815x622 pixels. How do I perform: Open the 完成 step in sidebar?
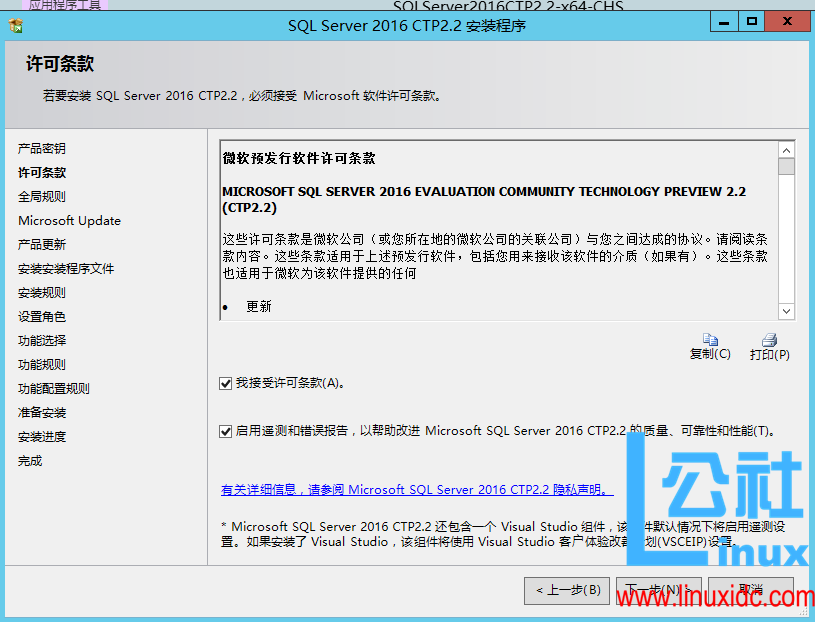coord(34,460)
